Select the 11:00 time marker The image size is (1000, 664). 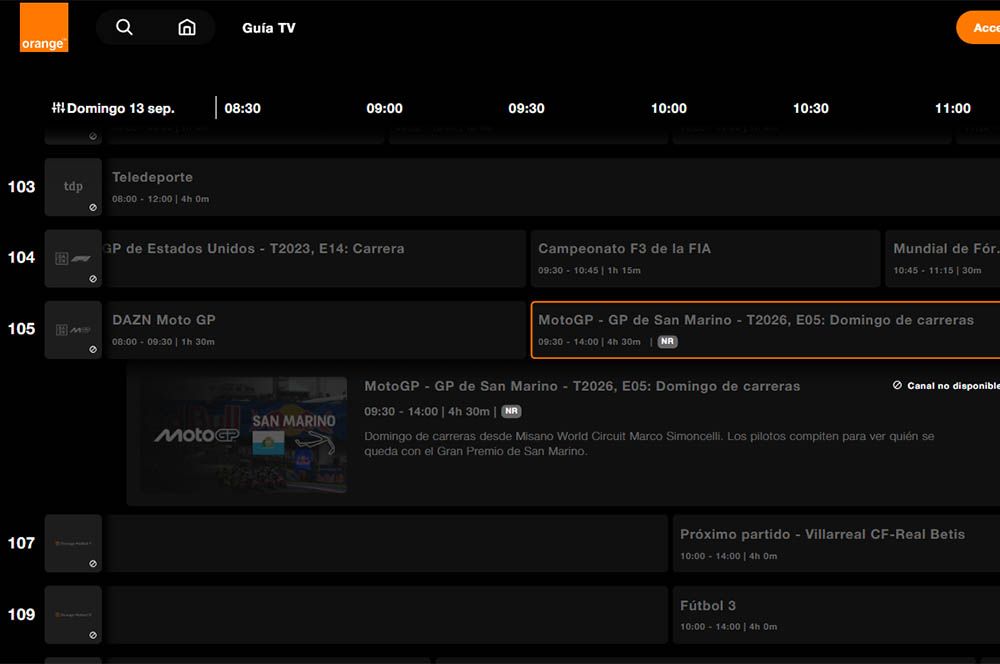pos(953,108)
